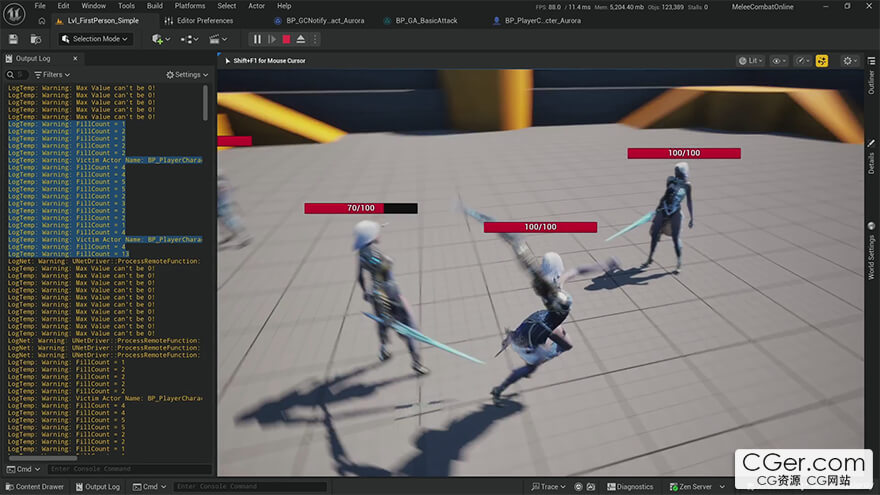Click the Output Log vertical scrollbar

[205, 102]
